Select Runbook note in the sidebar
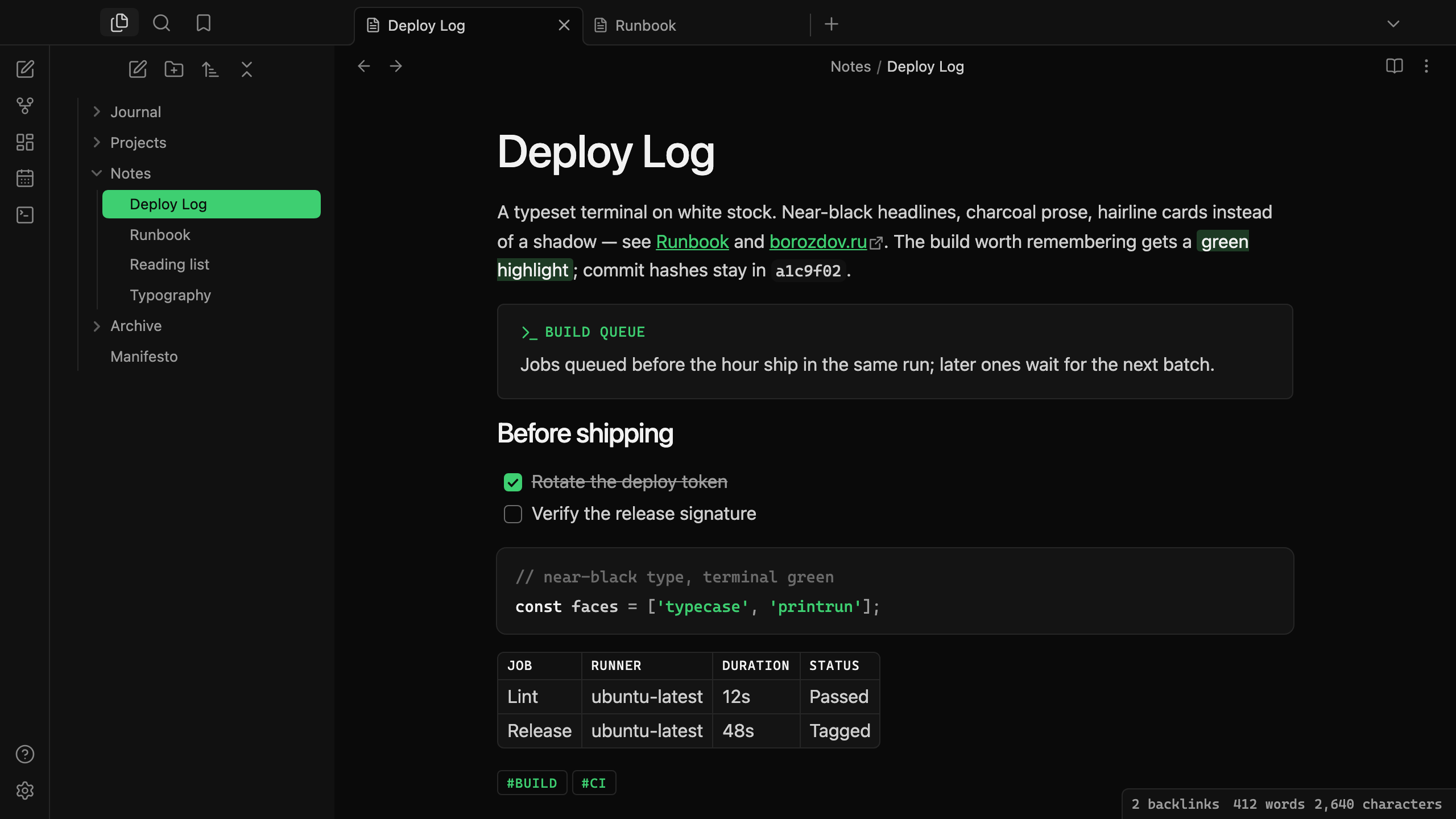This screenshot has width=1456, height=819. tap(212, 235)
